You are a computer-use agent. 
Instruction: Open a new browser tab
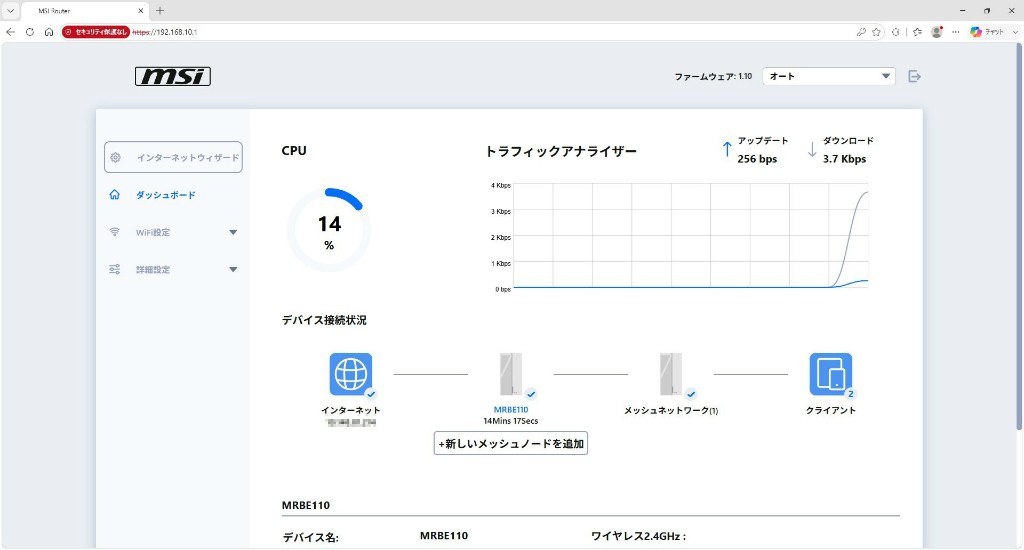tap(160, 10)
